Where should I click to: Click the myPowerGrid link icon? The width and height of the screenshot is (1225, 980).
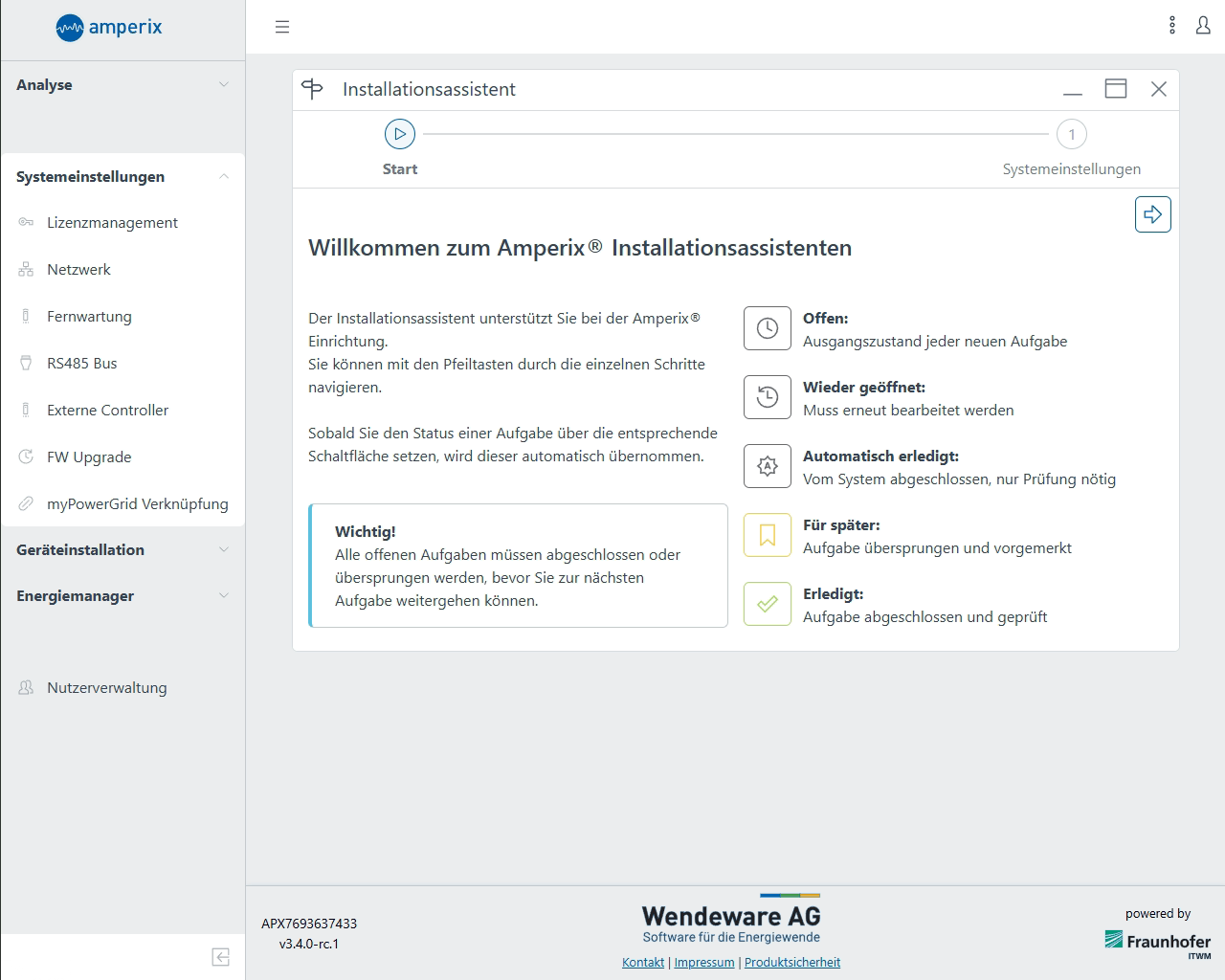(26, 503)
